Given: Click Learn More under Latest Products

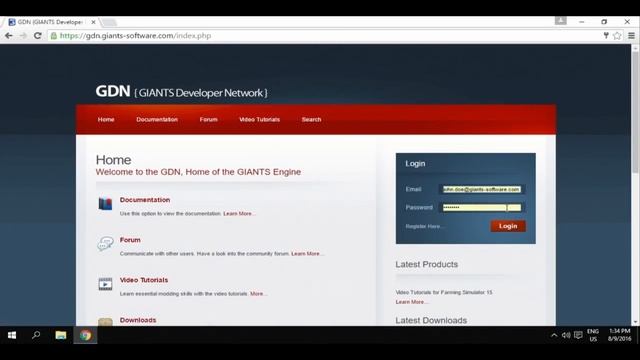Looking at the screenshot, I should [411, 302].
